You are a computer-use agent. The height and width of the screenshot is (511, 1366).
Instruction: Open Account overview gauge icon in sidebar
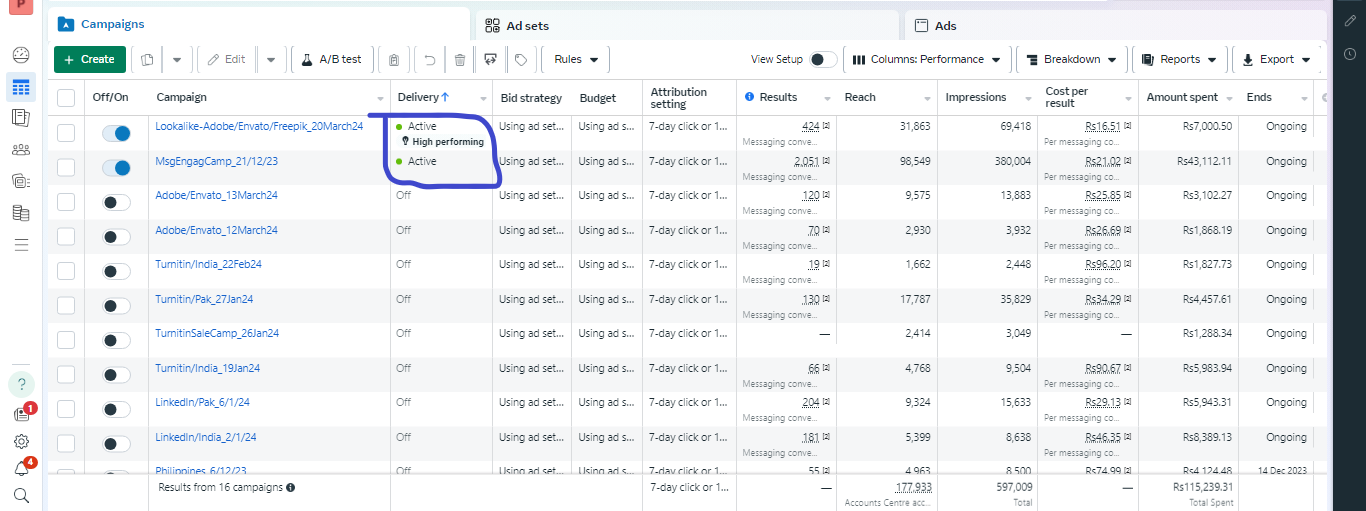pos(21,55)
